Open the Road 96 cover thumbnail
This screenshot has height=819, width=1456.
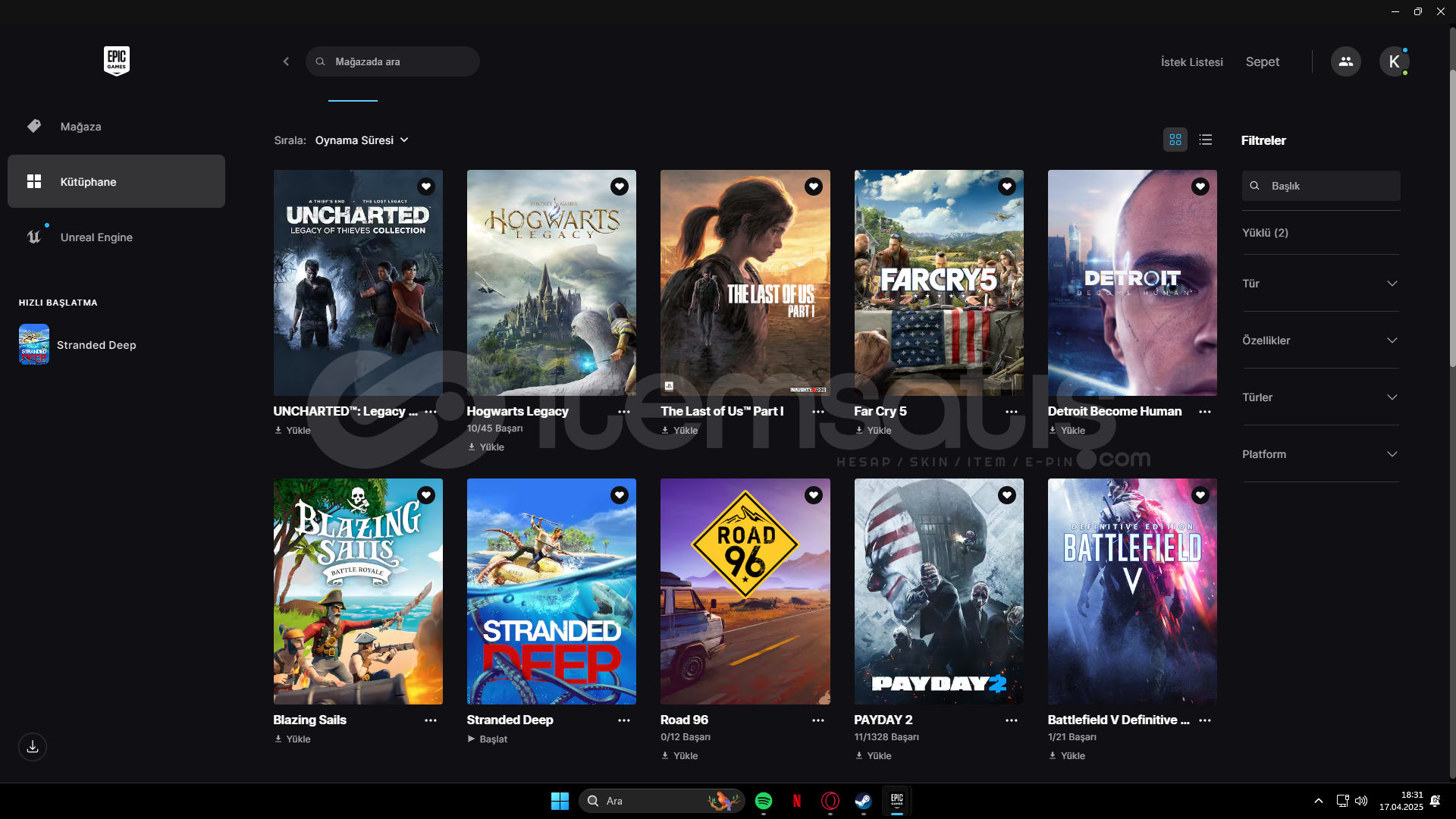click(745, 591)
